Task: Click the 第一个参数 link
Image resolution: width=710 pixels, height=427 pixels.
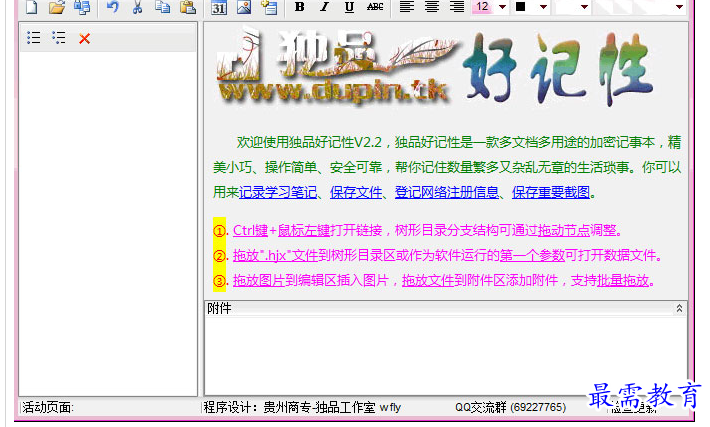Action: tap(532, 255)
